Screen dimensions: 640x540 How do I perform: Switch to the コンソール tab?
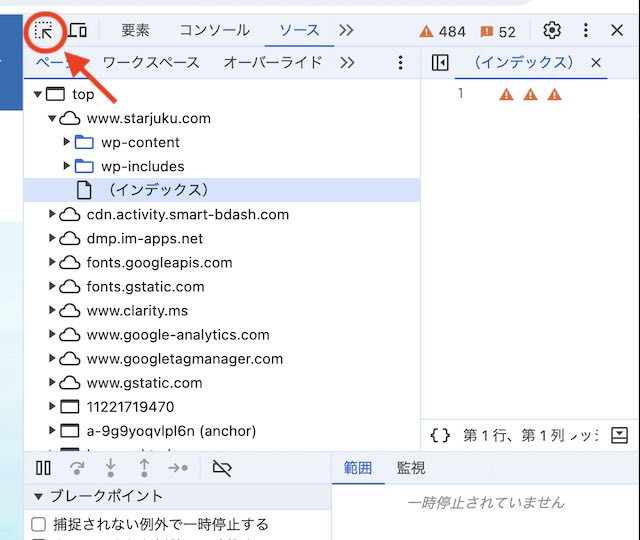[x=215, y=30]
